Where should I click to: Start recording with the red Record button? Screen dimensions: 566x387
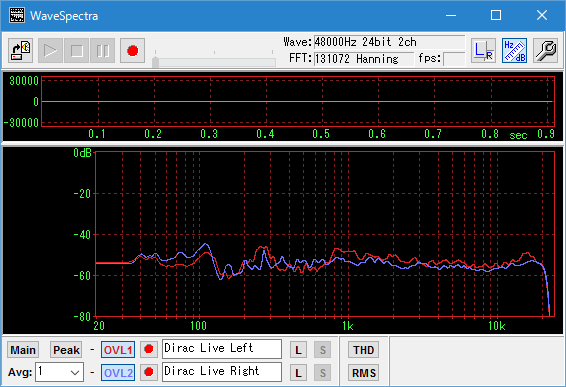pyautogui.click(x=132, y=51)
